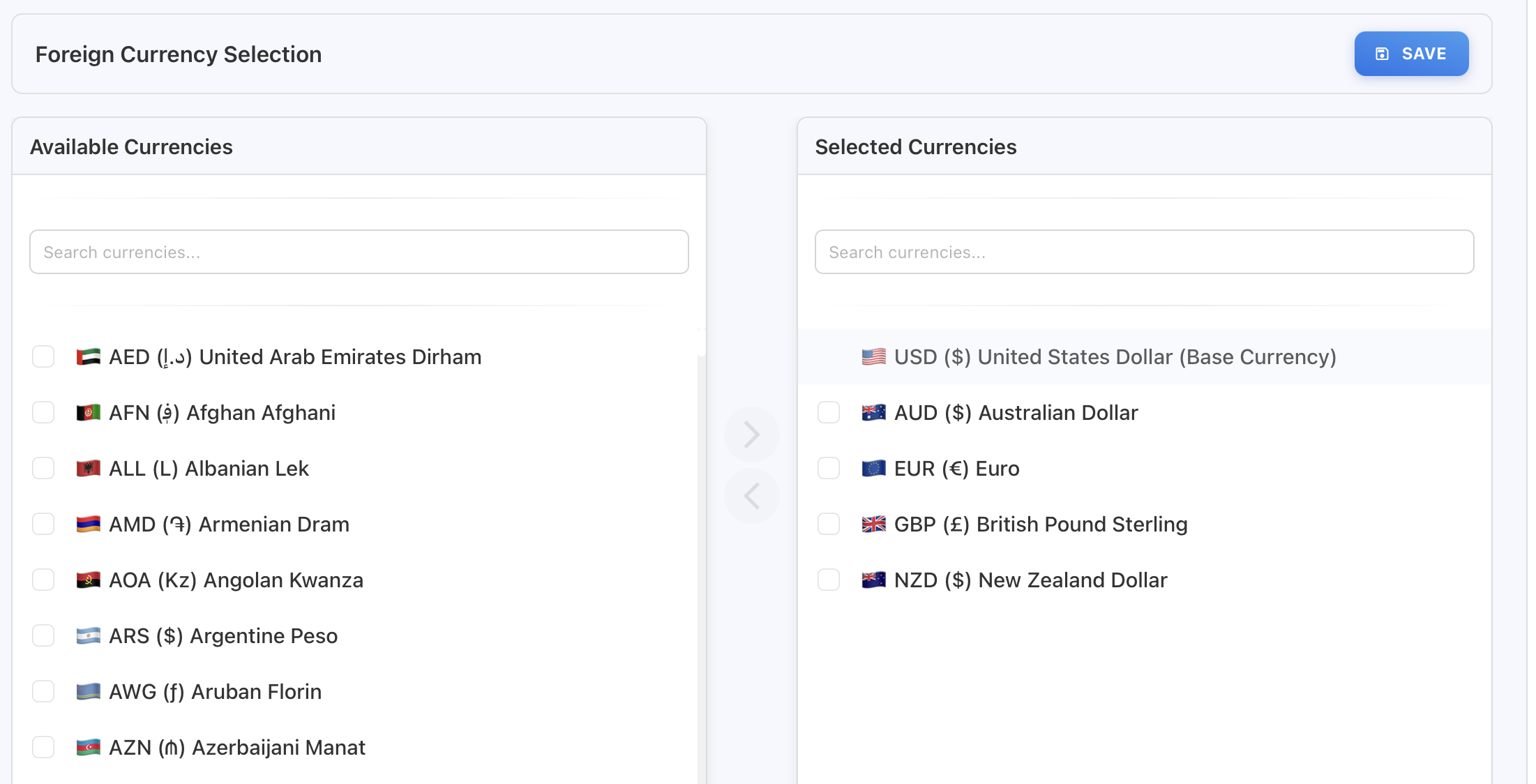
Task: Click the EU flag next to EUR Euro
Action: 874,468
